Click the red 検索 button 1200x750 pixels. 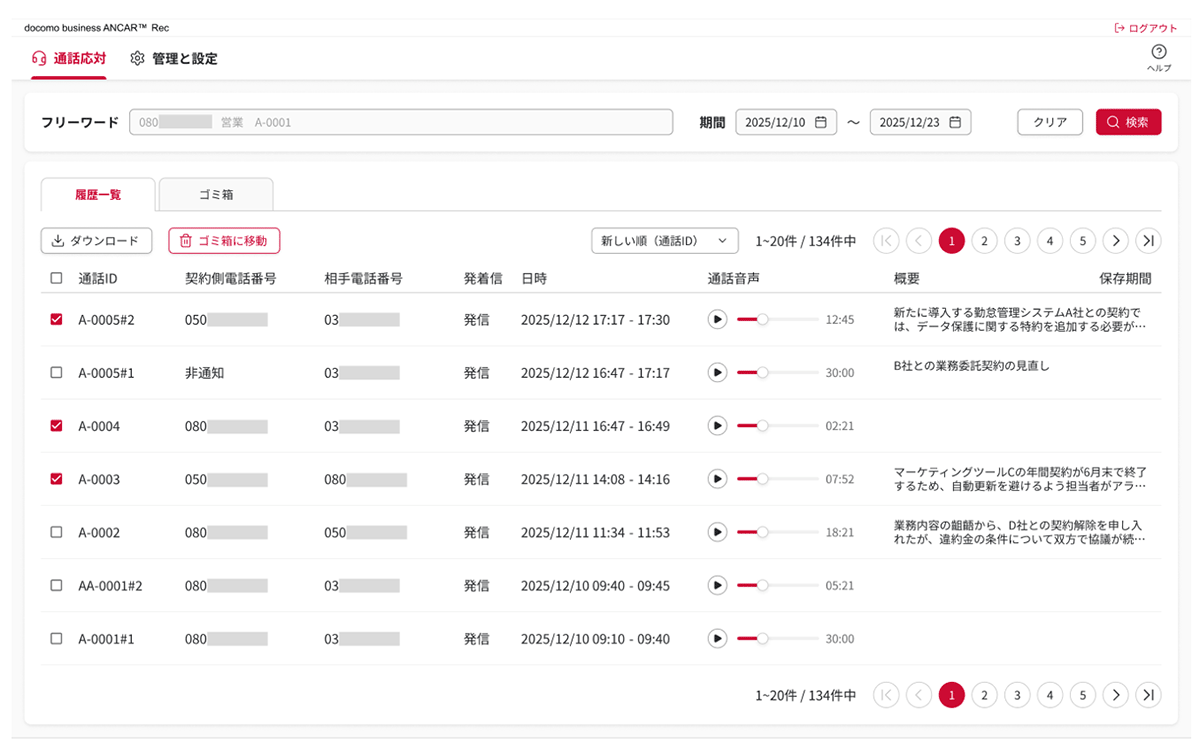coord(1128,122)
